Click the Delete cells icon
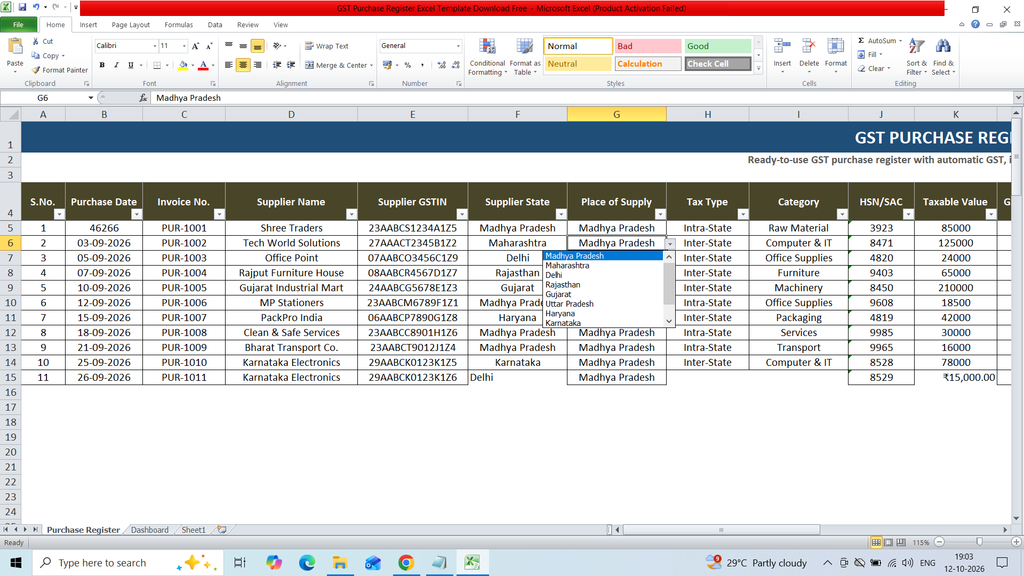This screenshot has height=576, width=1024. (x=808, y=47)
